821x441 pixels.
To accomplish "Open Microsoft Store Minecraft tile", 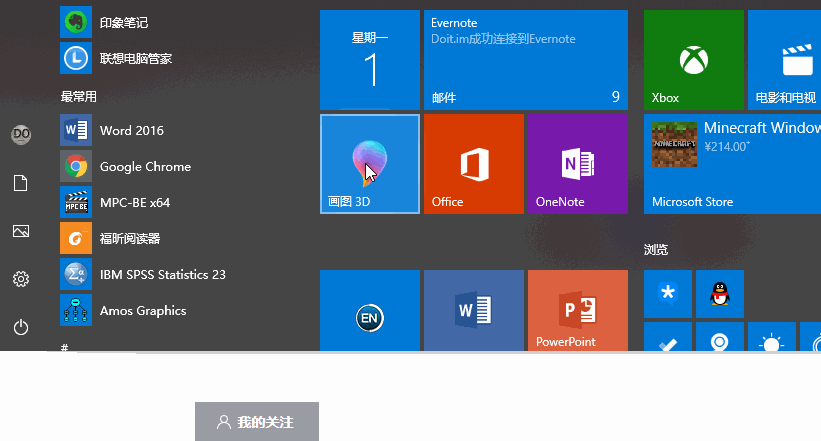I will tap(733, 164).
